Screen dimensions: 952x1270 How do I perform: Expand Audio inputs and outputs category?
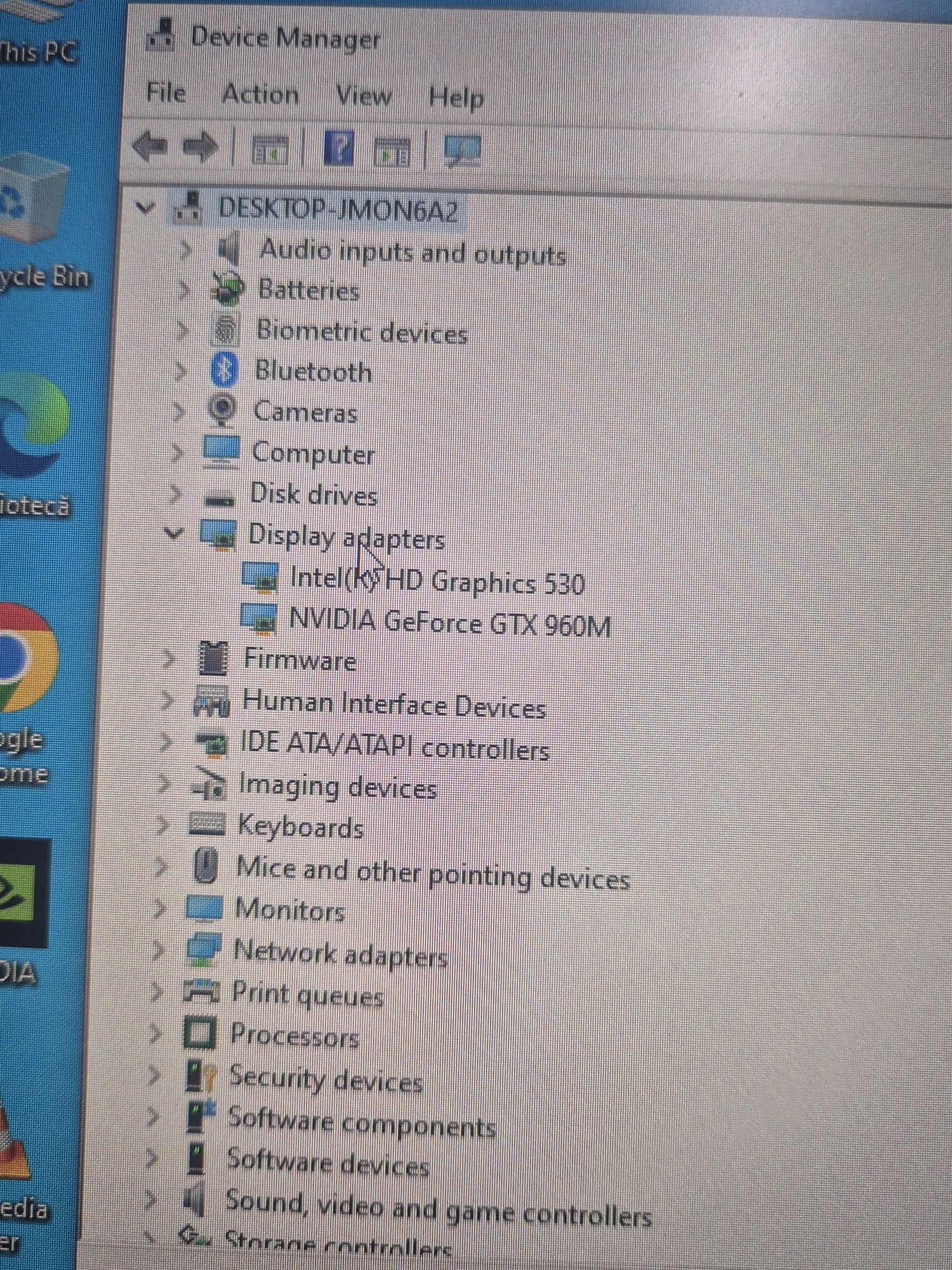tap(185, 250)
